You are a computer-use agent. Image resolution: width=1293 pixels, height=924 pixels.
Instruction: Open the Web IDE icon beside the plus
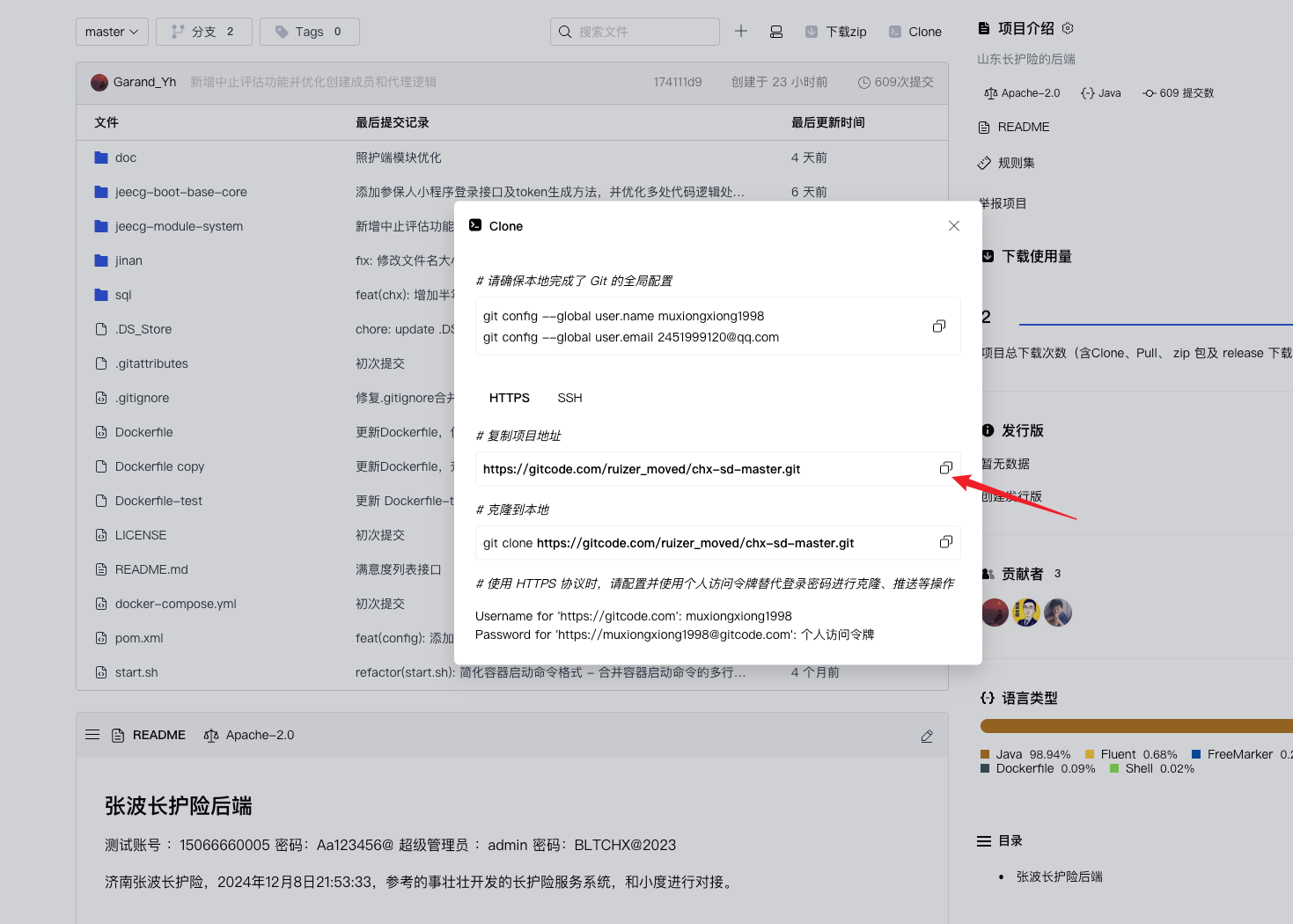pyautogui.click(x=776, y=31)
